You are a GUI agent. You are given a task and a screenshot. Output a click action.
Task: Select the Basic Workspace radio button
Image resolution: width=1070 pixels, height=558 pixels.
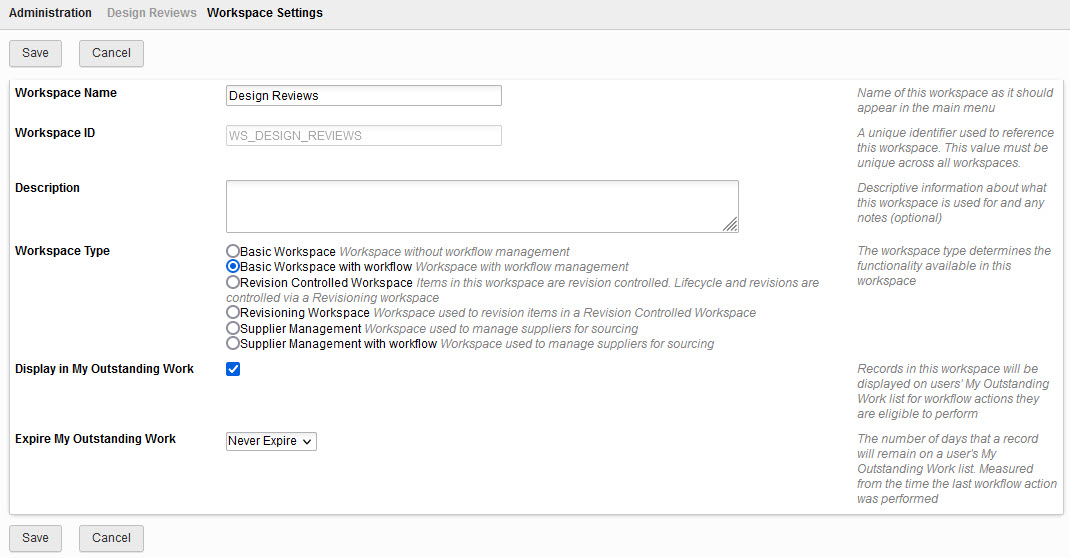point(233,252)
